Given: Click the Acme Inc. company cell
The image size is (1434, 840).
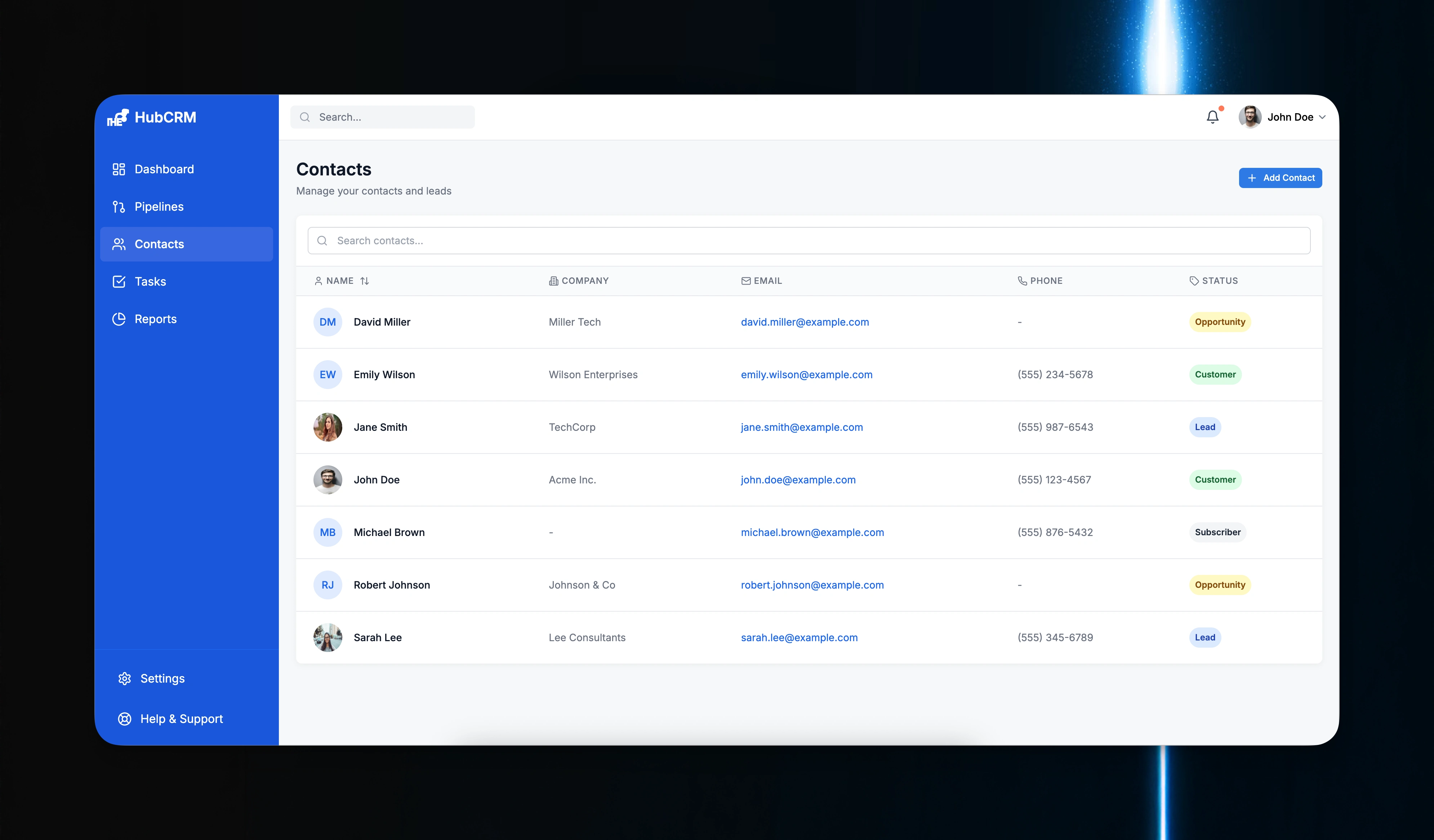Looking at the screenshot, I should coord(572,480).
